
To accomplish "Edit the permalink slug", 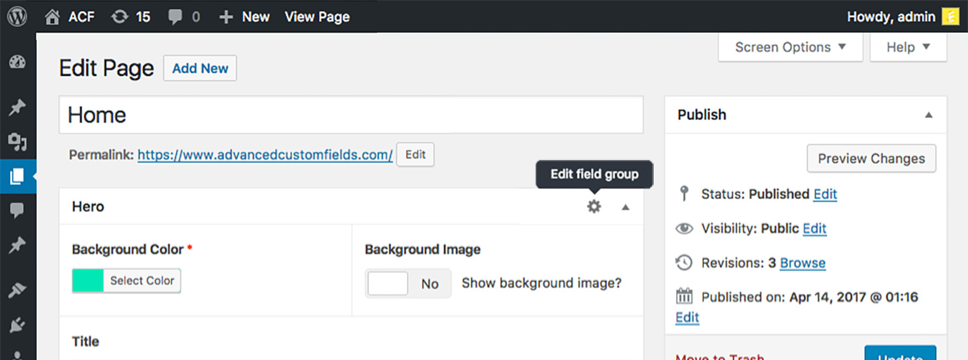I will pyautogui.click(x=415, y=155).
